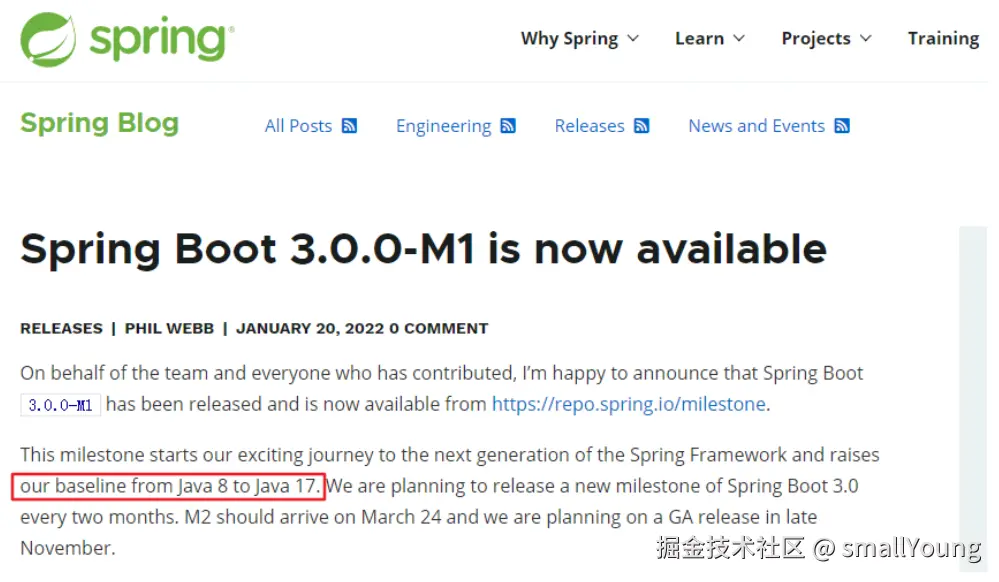Click the vertical scrollbar on right edge

click(972, 400)
